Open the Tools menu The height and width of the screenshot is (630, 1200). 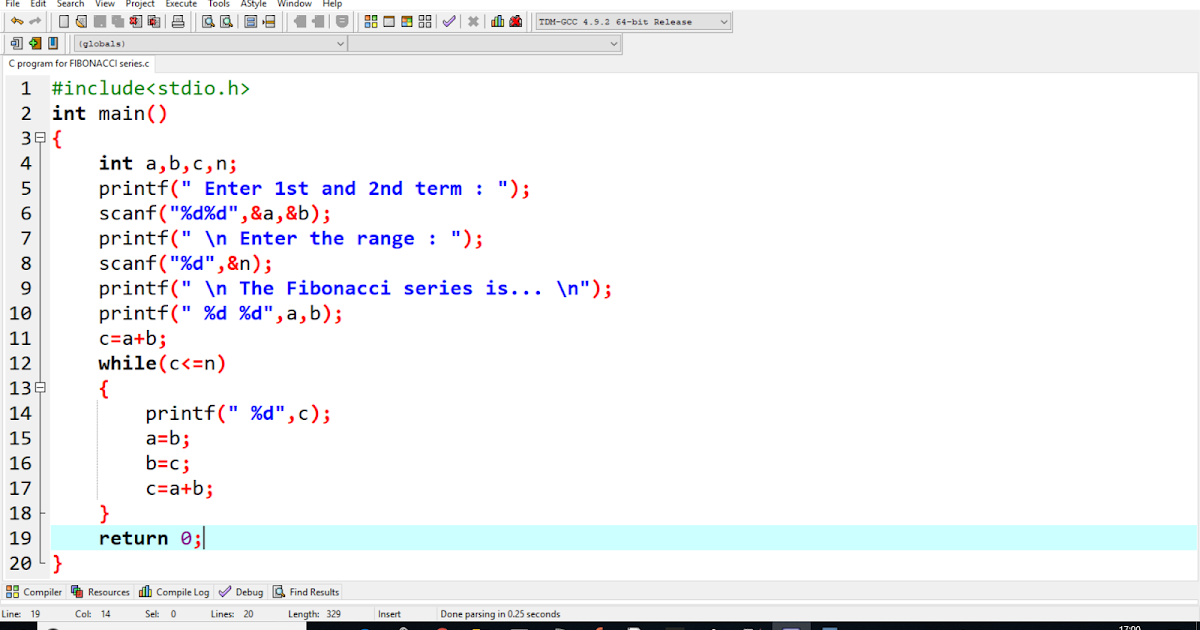pyautogui.click(x=218, y=4)
